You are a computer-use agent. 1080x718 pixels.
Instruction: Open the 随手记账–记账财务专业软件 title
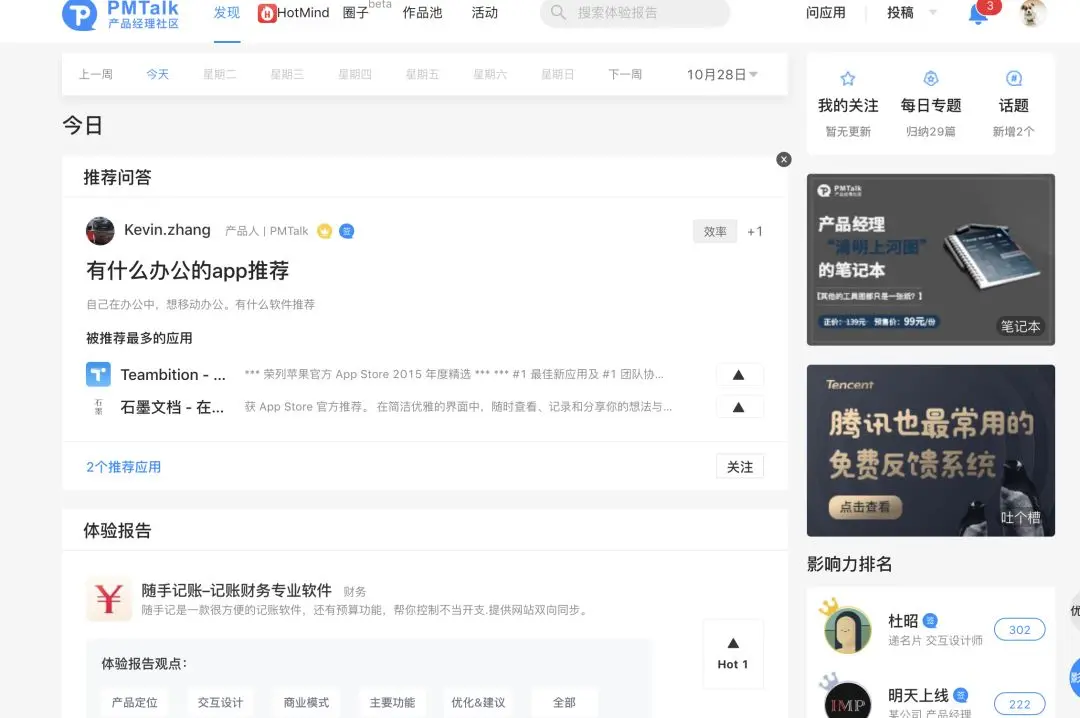point(236,591)
